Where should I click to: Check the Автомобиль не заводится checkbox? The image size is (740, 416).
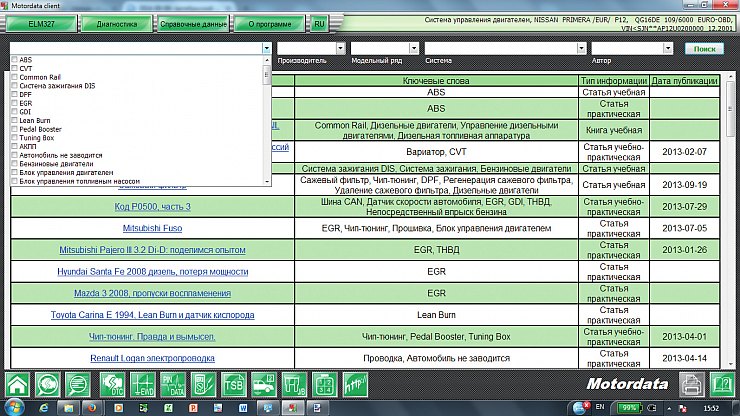pyautogui.click(x=15, y=155)
